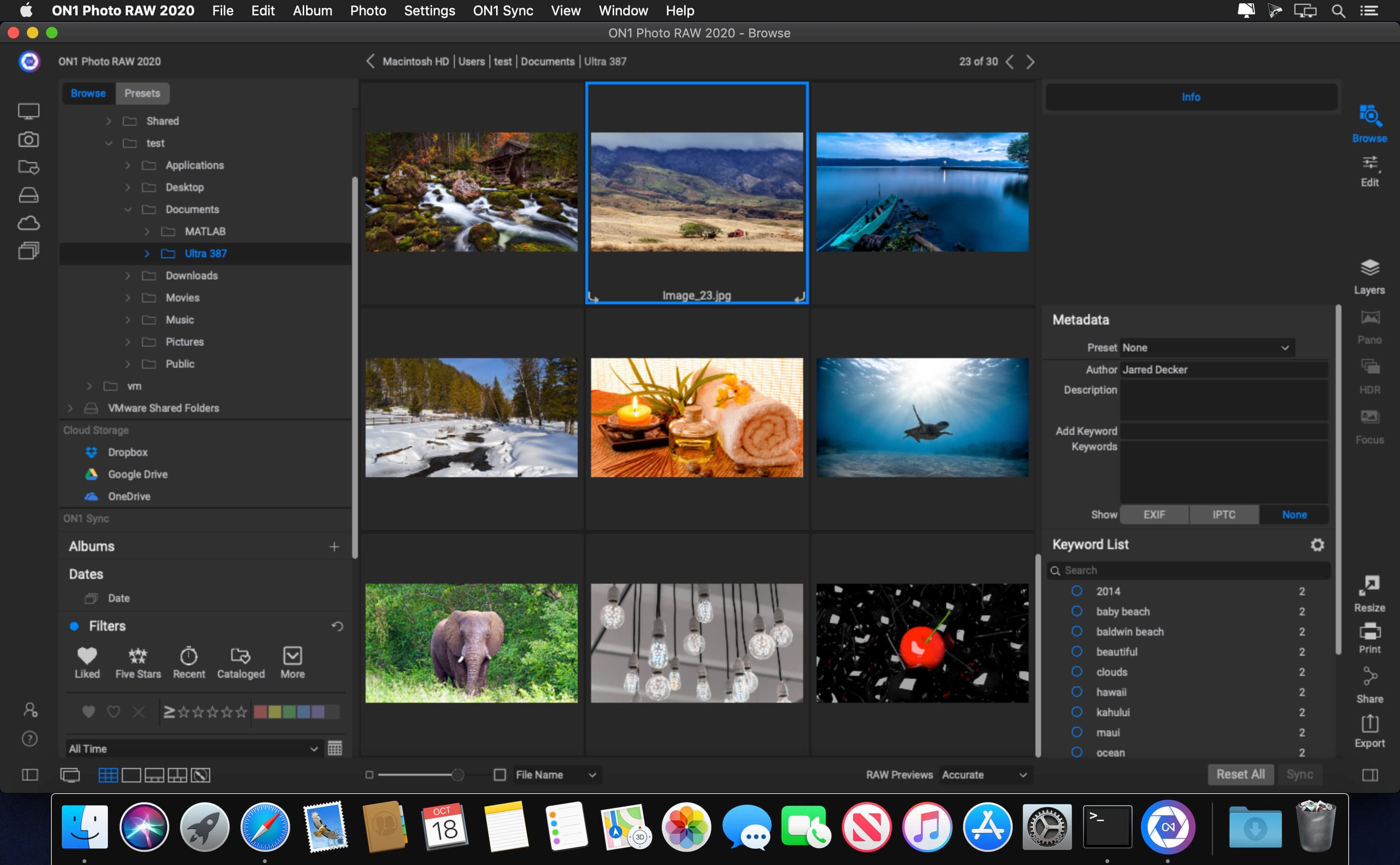Select the IPTC metadata view button

click(1223, 514)
